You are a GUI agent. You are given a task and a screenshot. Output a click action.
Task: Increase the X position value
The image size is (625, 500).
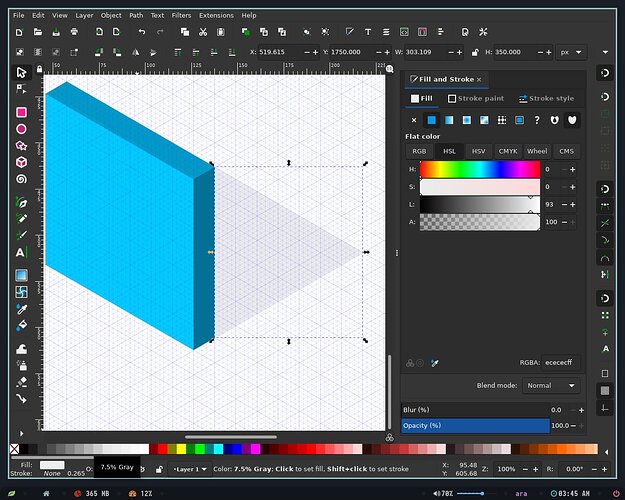[x=315, y=52]
